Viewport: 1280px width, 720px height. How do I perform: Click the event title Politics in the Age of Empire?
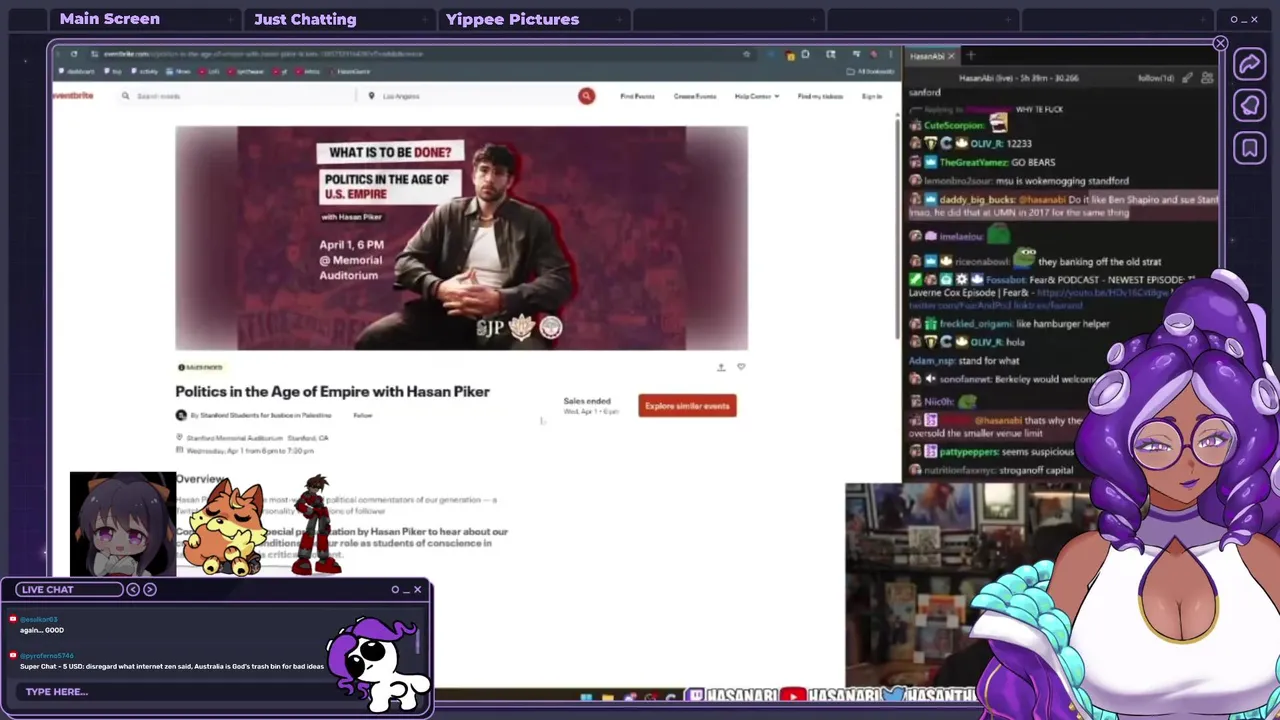tap(332, 391)
